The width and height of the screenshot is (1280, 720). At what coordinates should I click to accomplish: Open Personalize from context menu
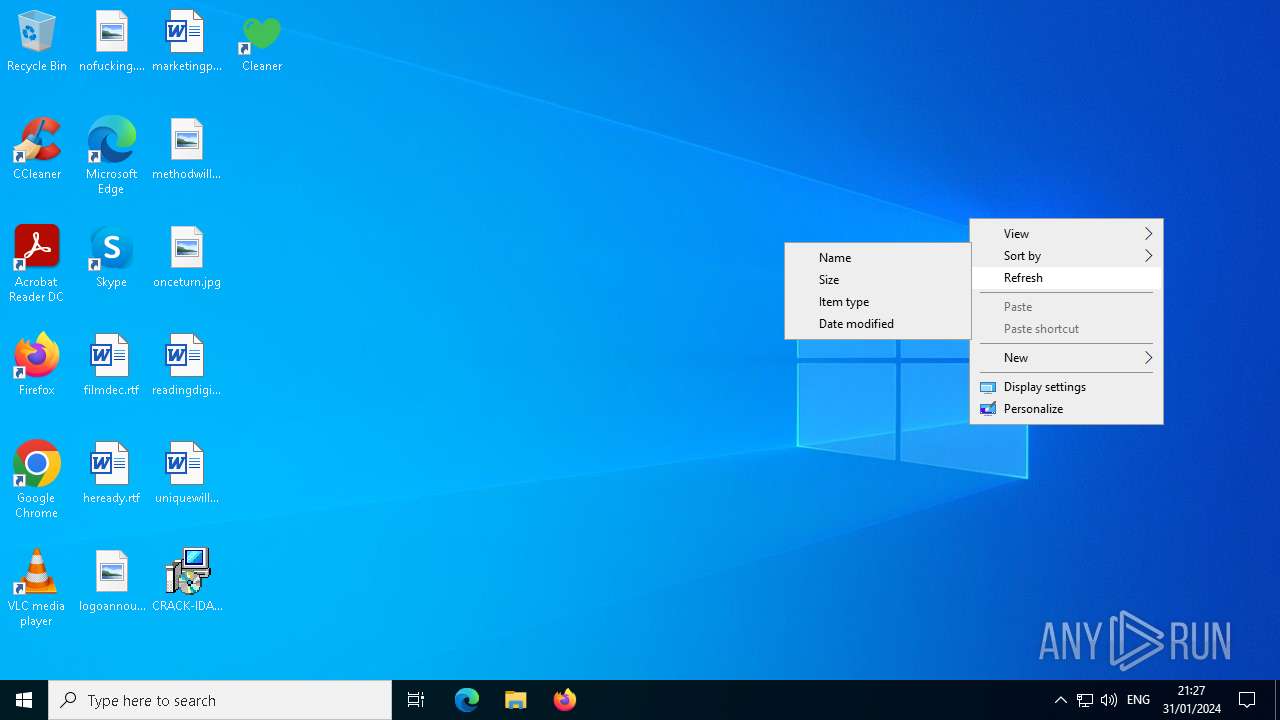pos(1066,409)
